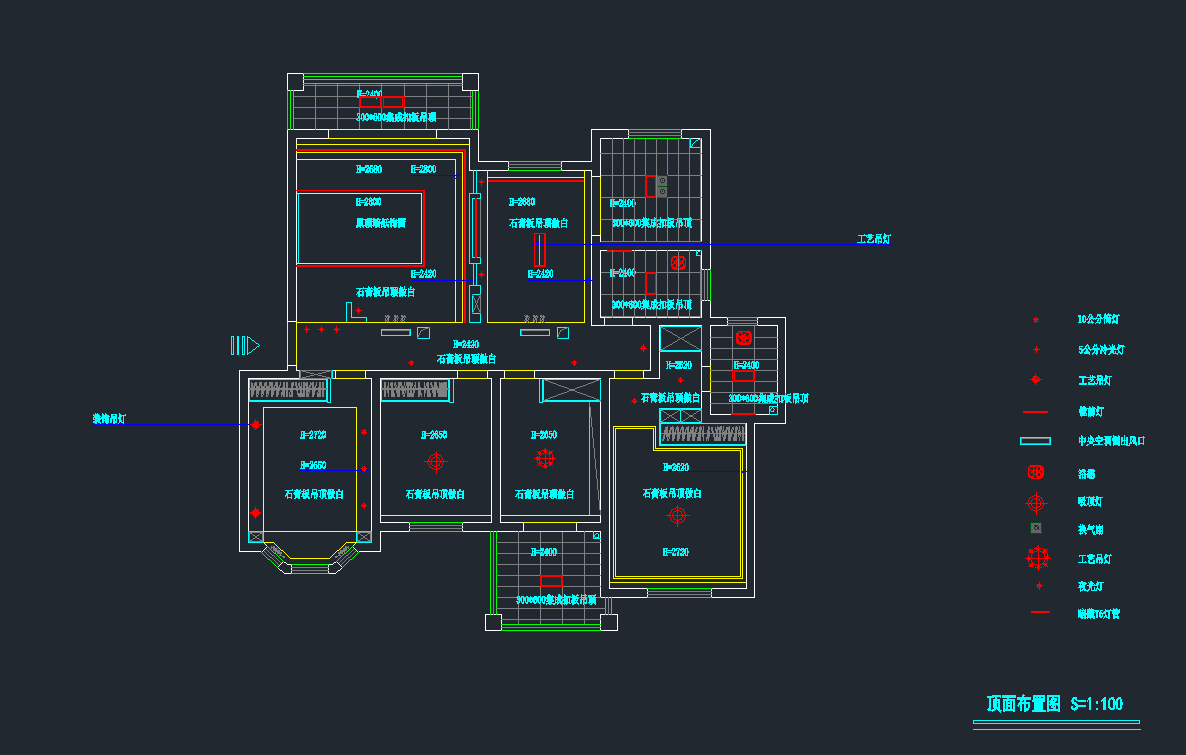Viewport: 1186px width, 755px height.
Task: Click the 装饰吊灯 callout label on the left
Action: 109,420
